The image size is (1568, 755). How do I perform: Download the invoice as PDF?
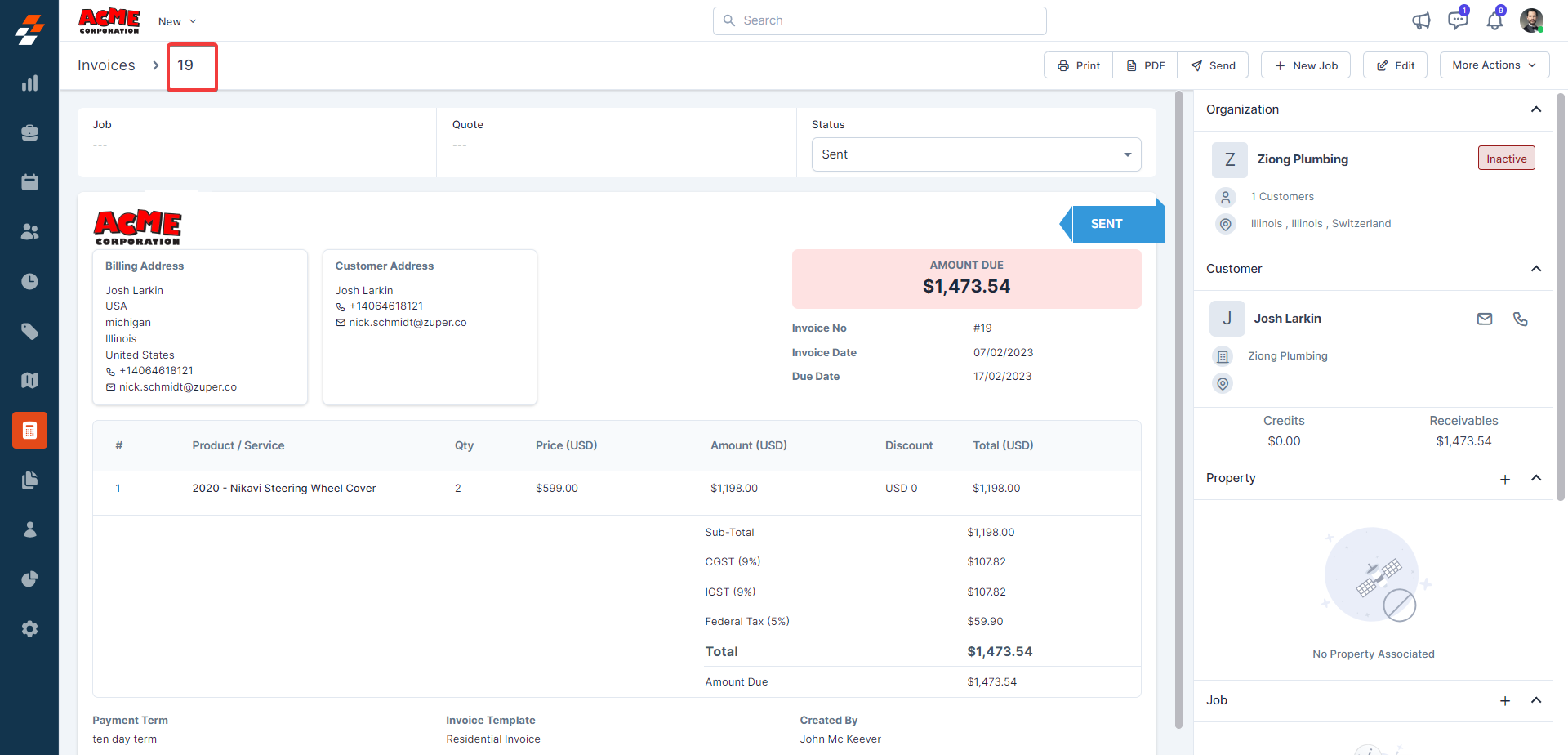1145,65
